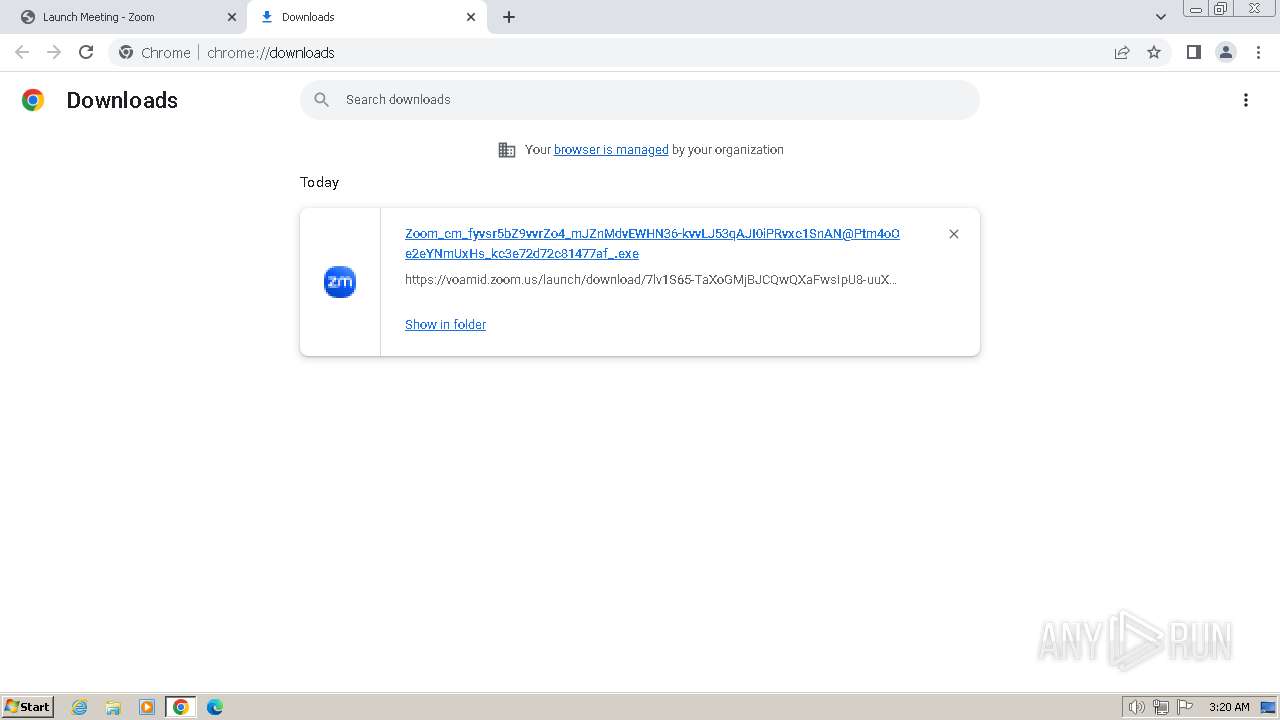
Task: Click the volume speaker tray icon
Action: pyautogui.click(x=1136, y=707)
